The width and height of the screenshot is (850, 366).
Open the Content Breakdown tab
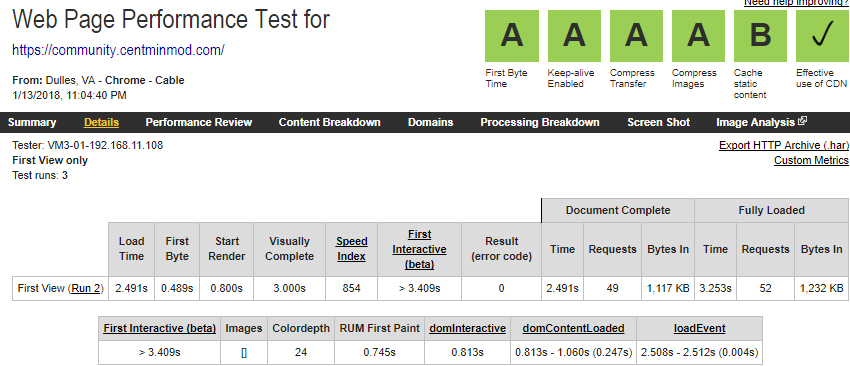pyautogui.click(x=330, y=123)
